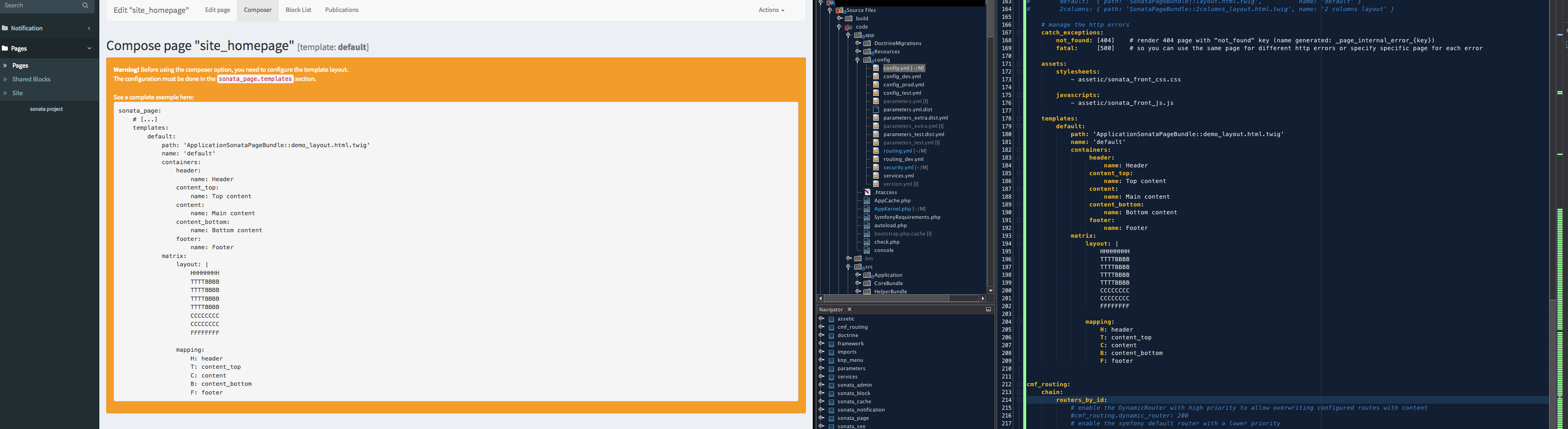Switch to the Block List tab
This screenshot has width=1568, height=429.
coord(298,10)
